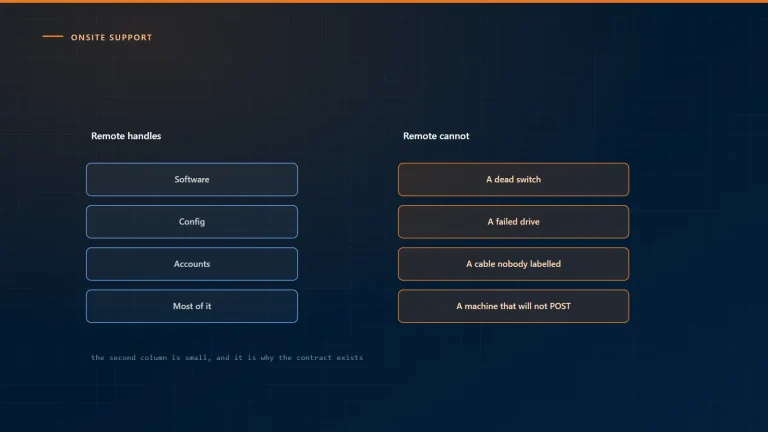The image size is (768, 432).
Task: Click the orange dash beside ONSITE SUPPORT
Action: (53, 36)
